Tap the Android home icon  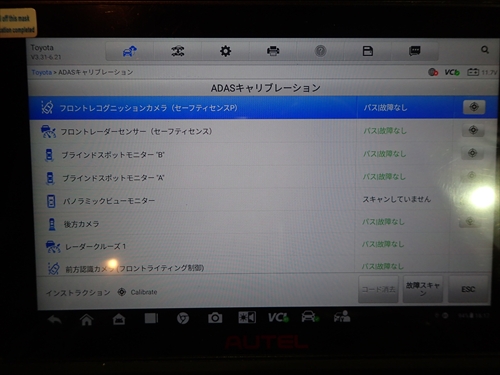(87, 320)
